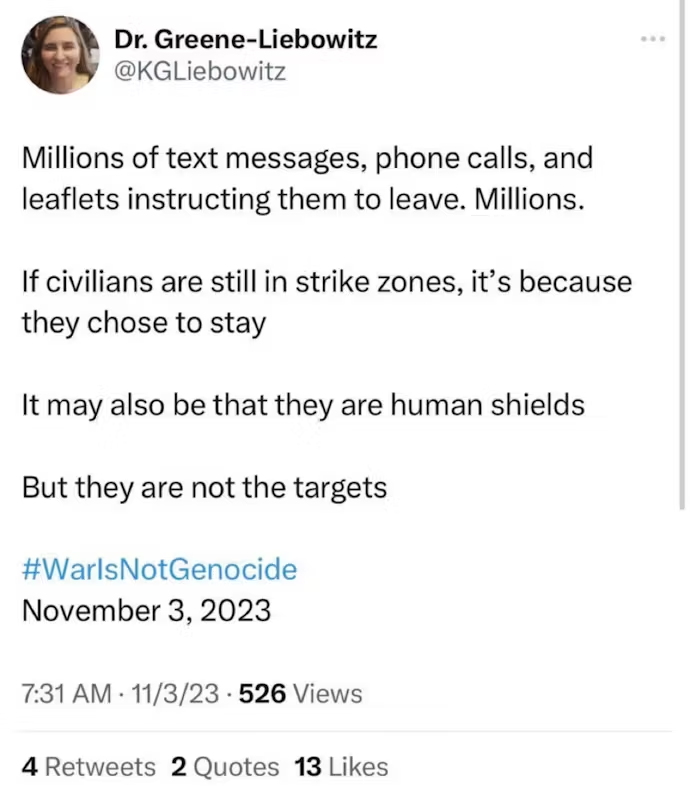This screenshot has height=800, width=690.
Task: Click the 11/3/23 post date
Action: pyautogui.click(x=176, y=693)
